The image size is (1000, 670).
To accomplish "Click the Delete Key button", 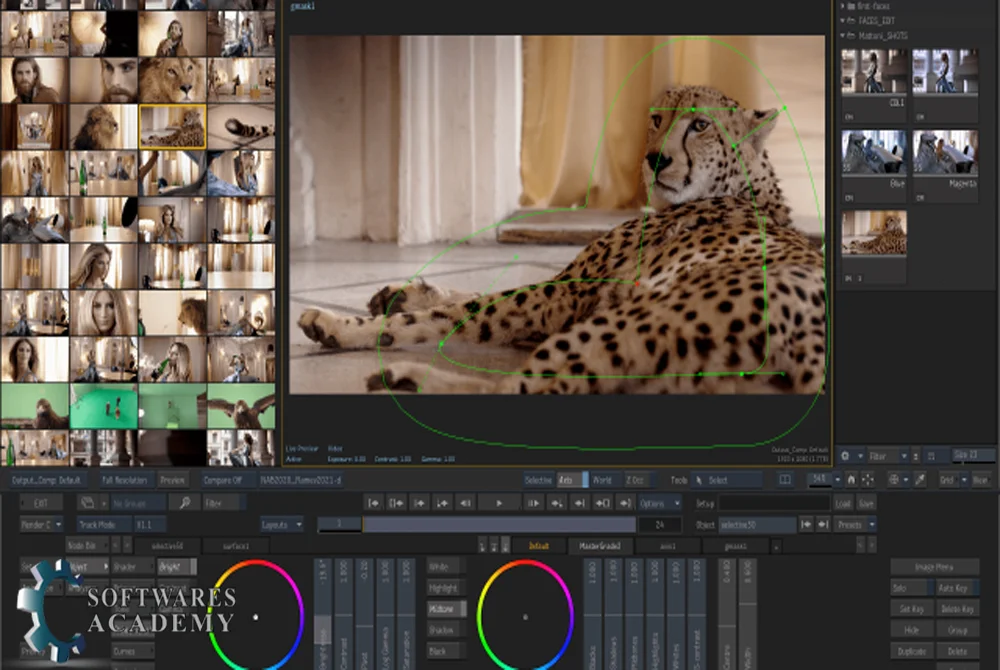I will [x=957, y=609].
